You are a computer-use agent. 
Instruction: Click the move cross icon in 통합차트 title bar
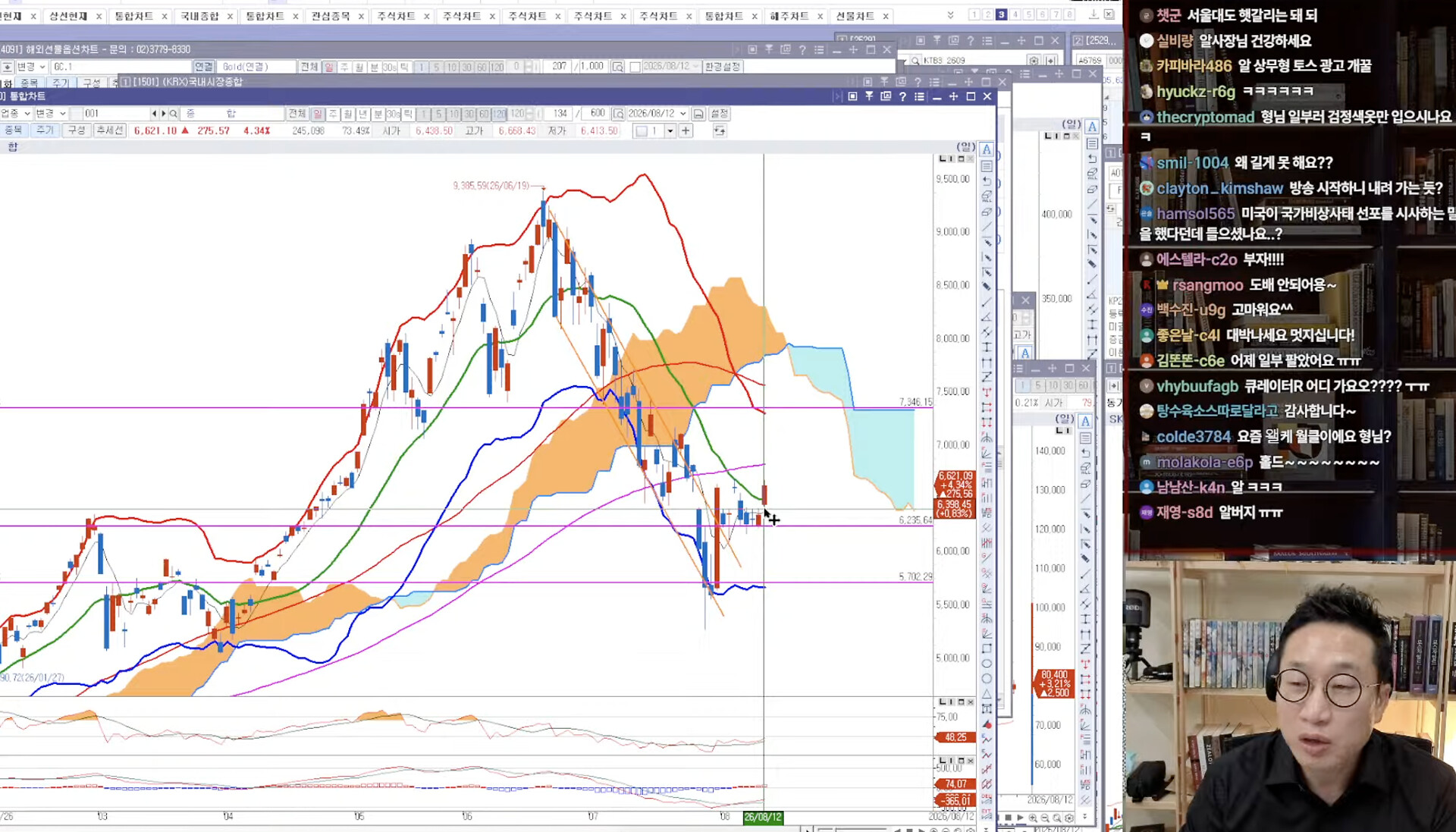tap(953, 96)
